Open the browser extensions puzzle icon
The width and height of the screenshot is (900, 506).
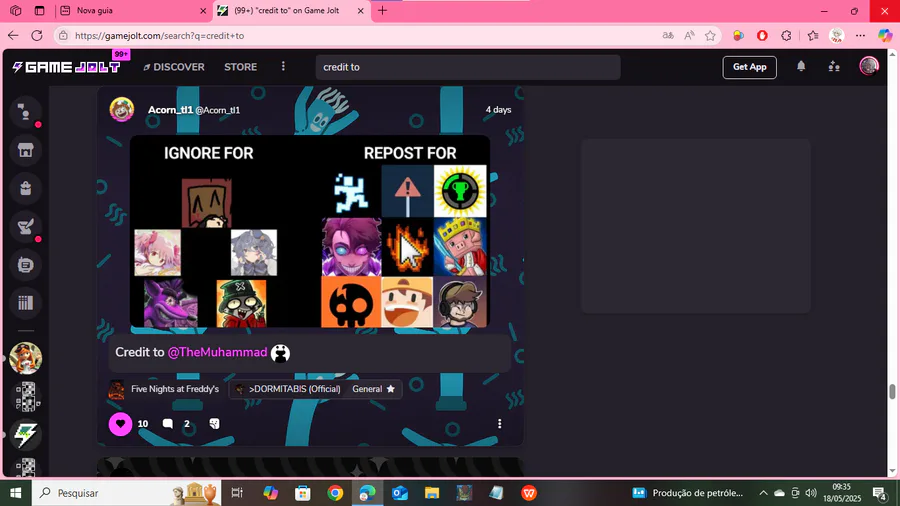[786, 36]
